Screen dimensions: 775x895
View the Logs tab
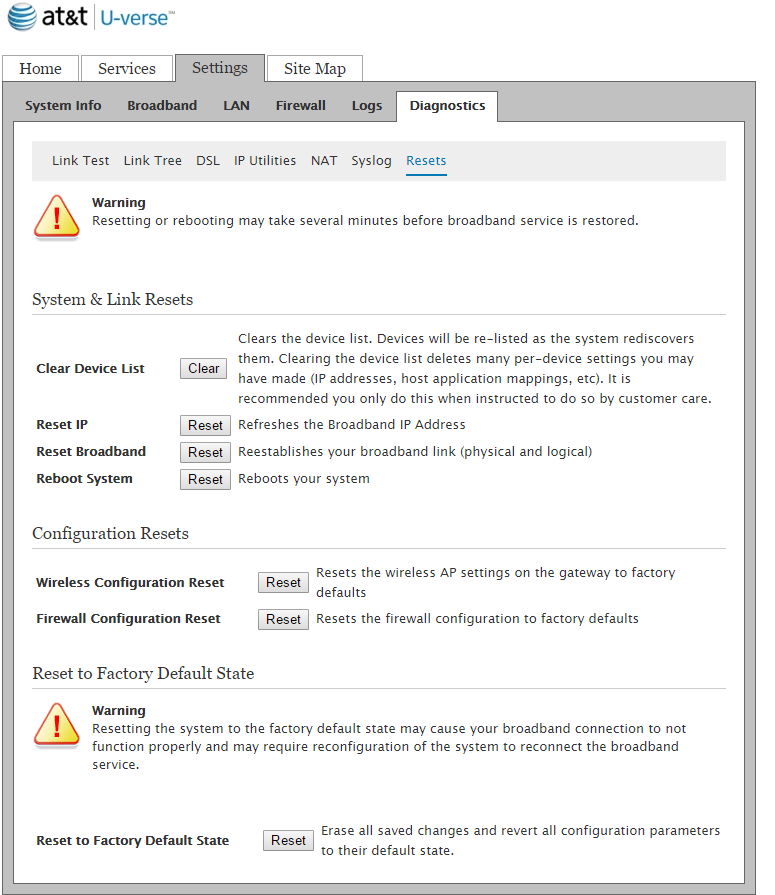(367, 106)
